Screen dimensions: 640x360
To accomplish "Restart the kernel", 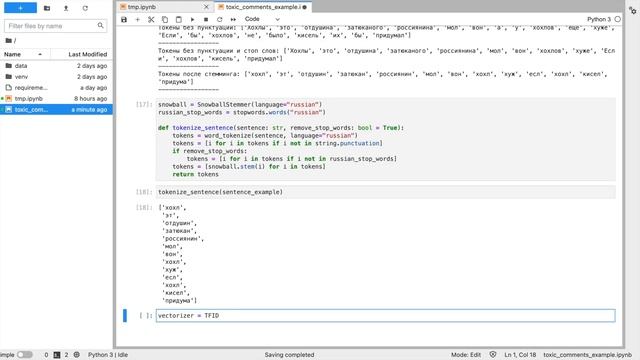I will (x=220, y=19).
